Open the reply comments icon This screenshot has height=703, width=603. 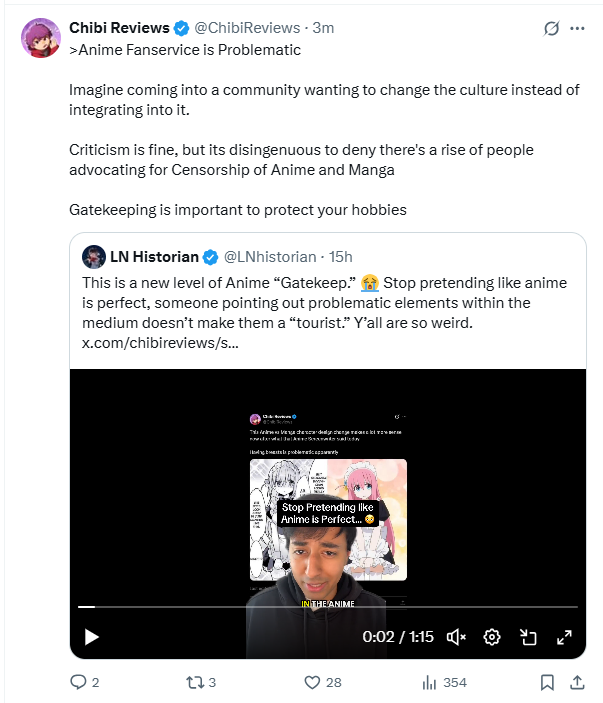click(78, 682)
